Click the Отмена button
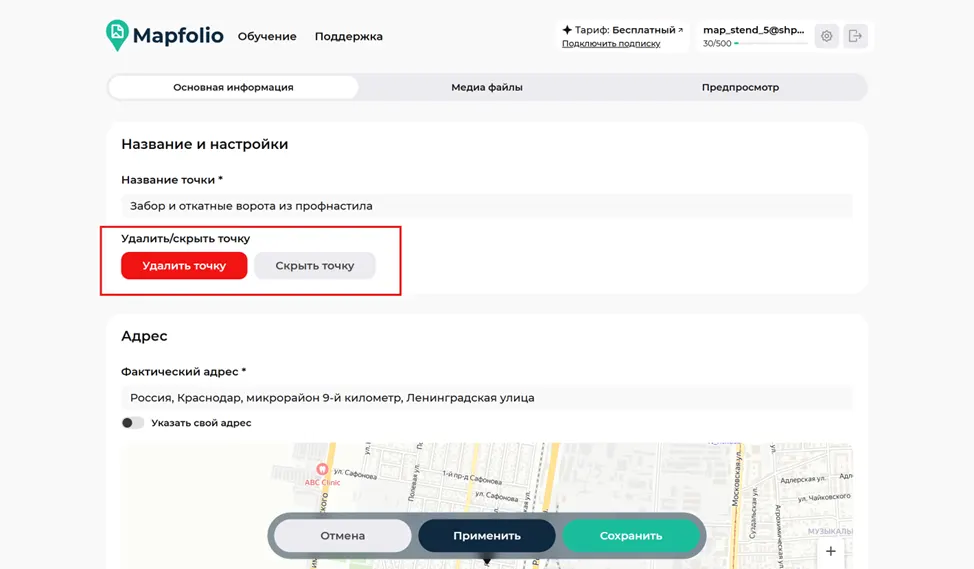974x569 pixels. 342,535
